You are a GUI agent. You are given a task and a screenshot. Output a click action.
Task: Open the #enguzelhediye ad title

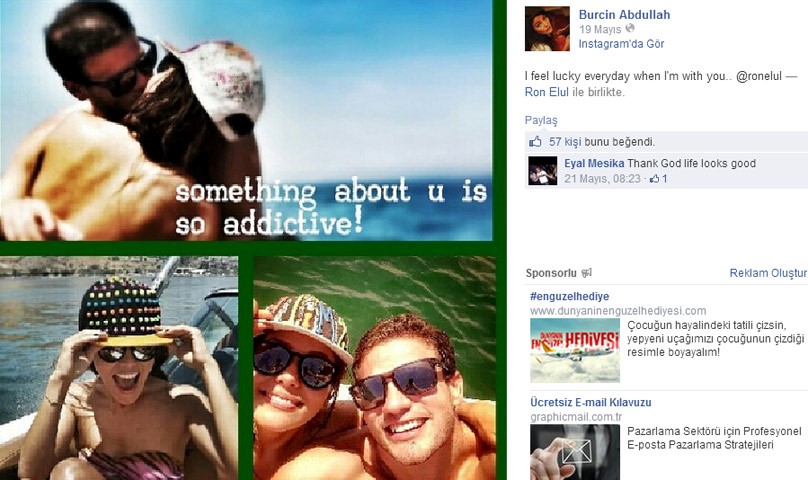click(x=569, y=296)
